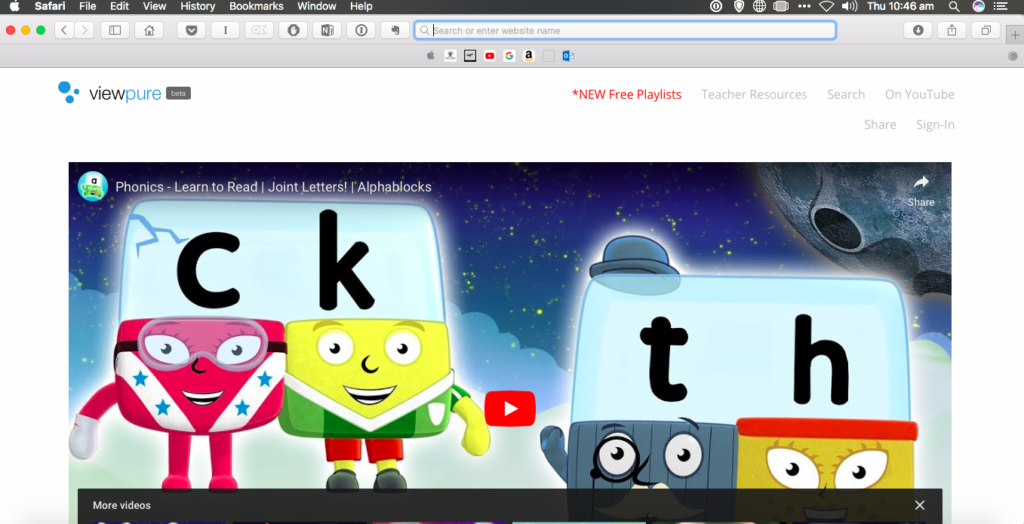
Task: Open the File menu
Action: 88,7
